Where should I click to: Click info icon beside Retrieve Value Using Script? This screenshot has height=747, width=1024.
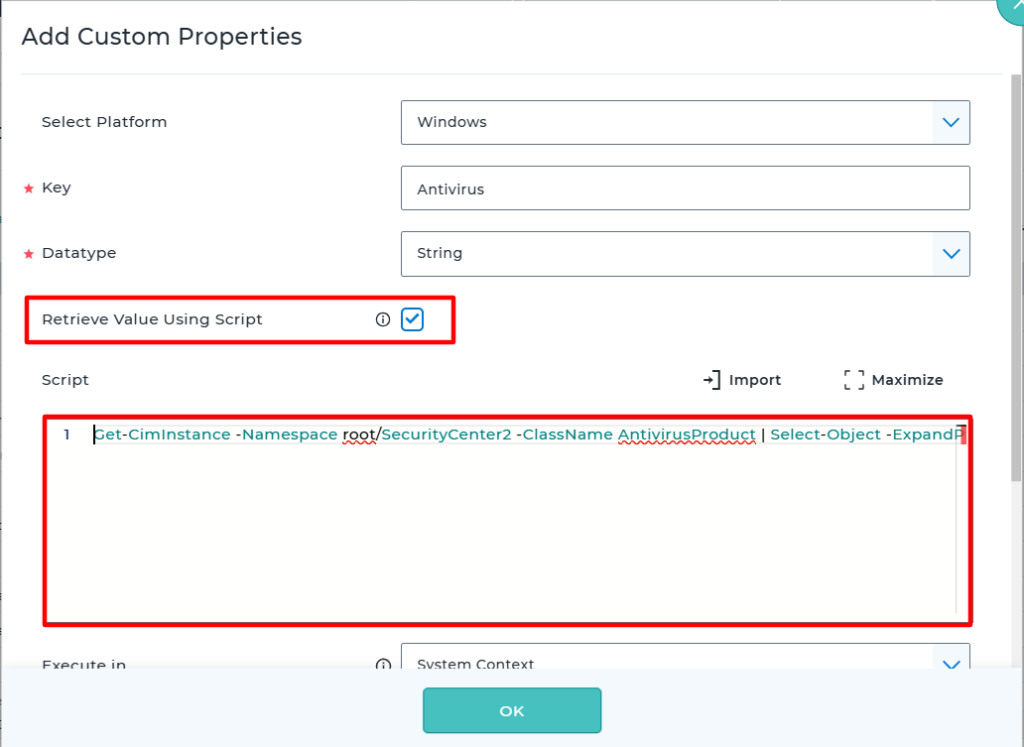coord(382,320)
